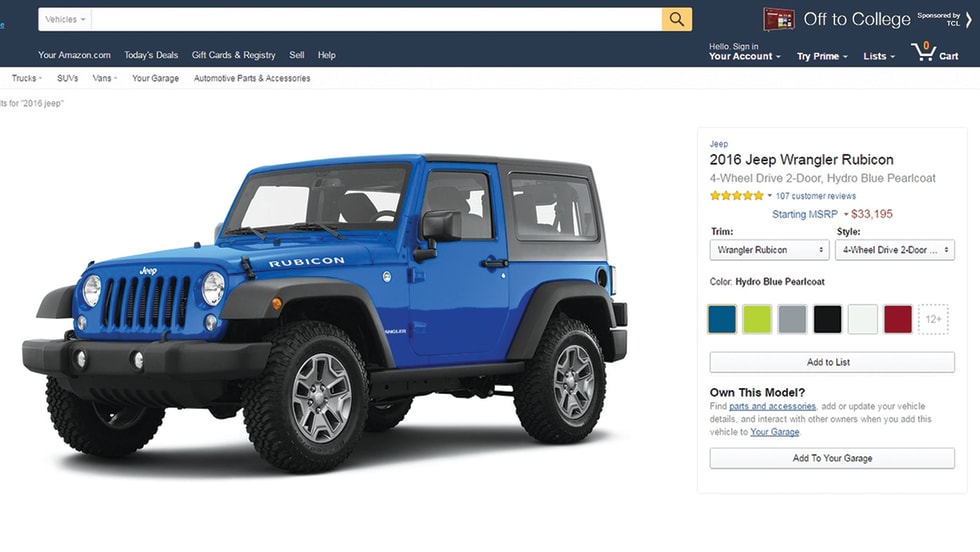Image resolution: width=980 pixels, height=552 pixels.
Task: Open the Vehicles search category dropdown
Action: click(x=65, y=19)
